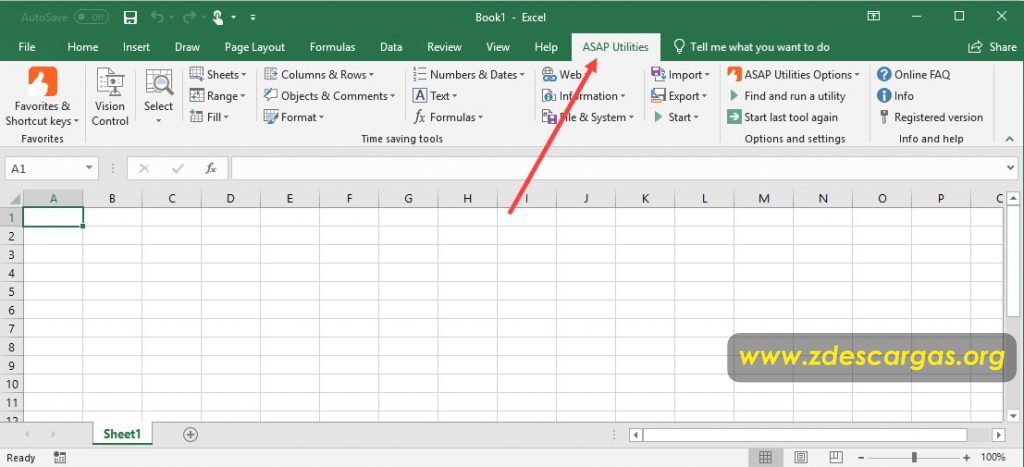Expand the formula bar
The image size is (1024, 467).
(x=1011, y=169)
